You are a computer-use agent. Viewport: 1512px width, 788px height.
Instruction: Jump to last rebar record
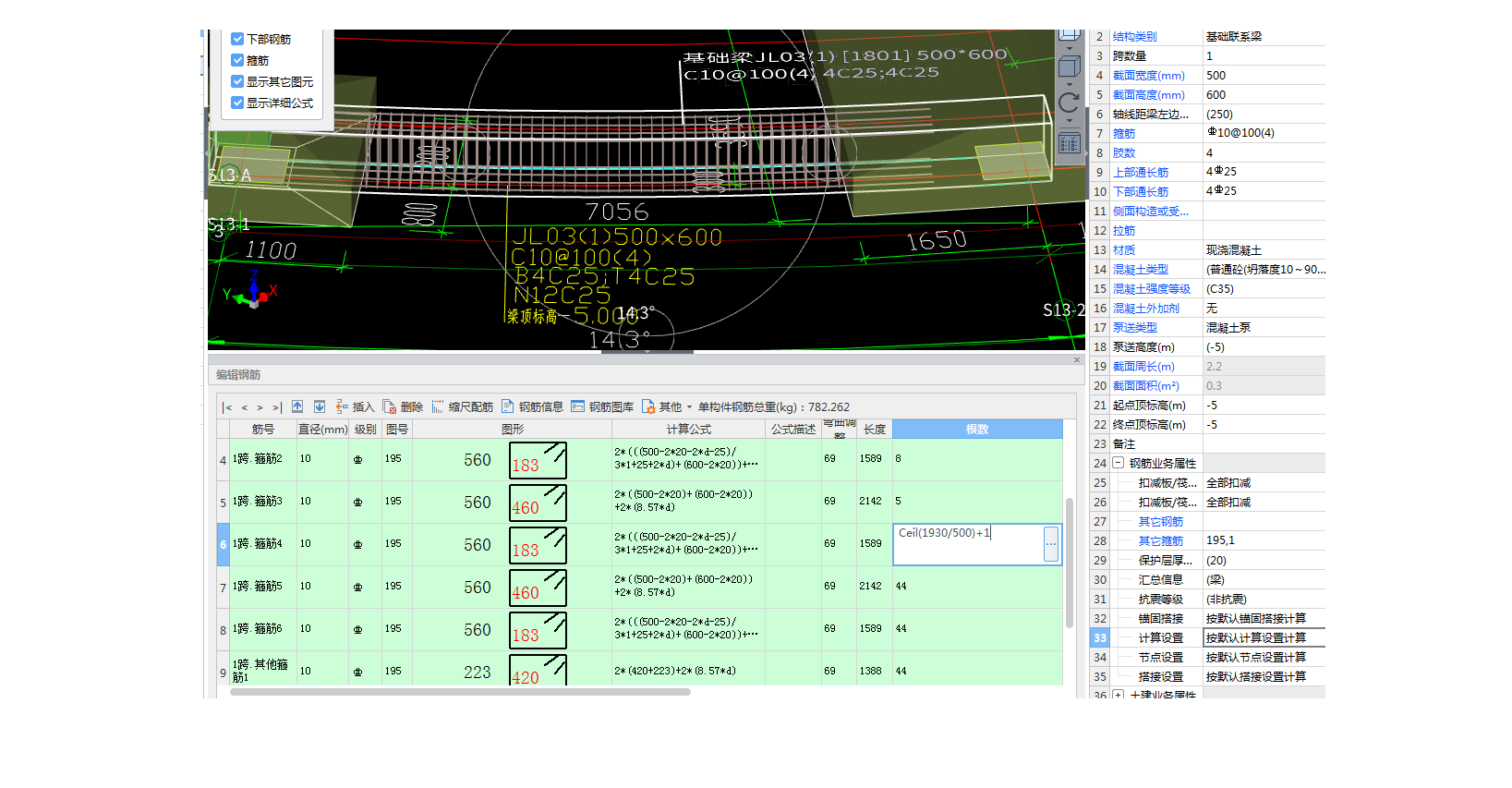[x=276, y=407]
